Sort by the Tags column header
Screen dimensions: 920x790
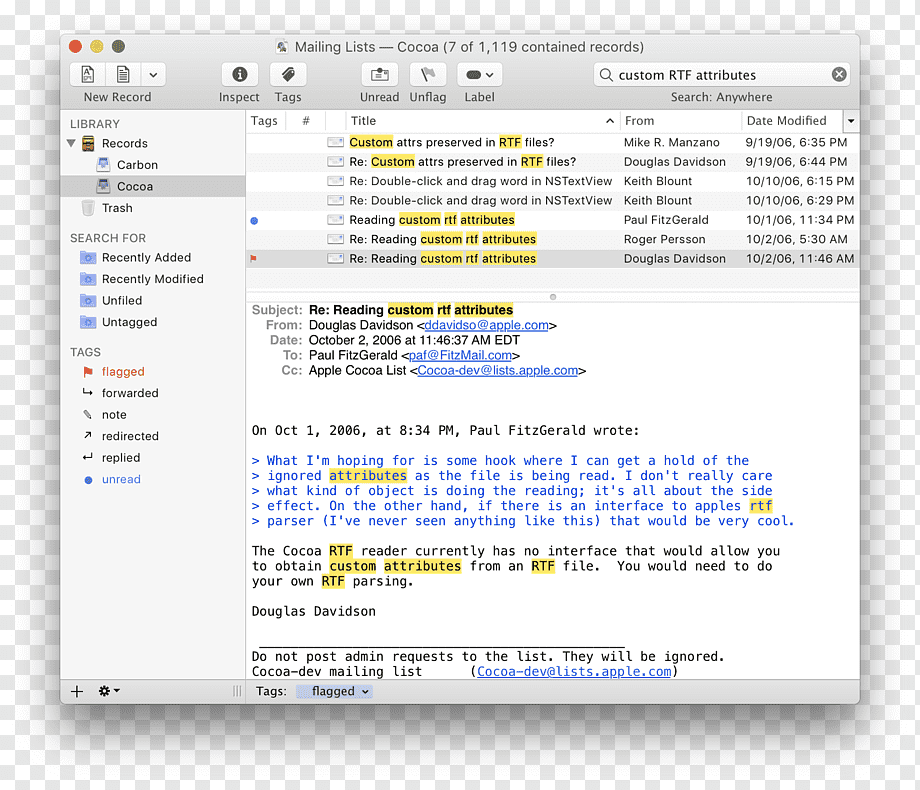click(x=264, y=121)
